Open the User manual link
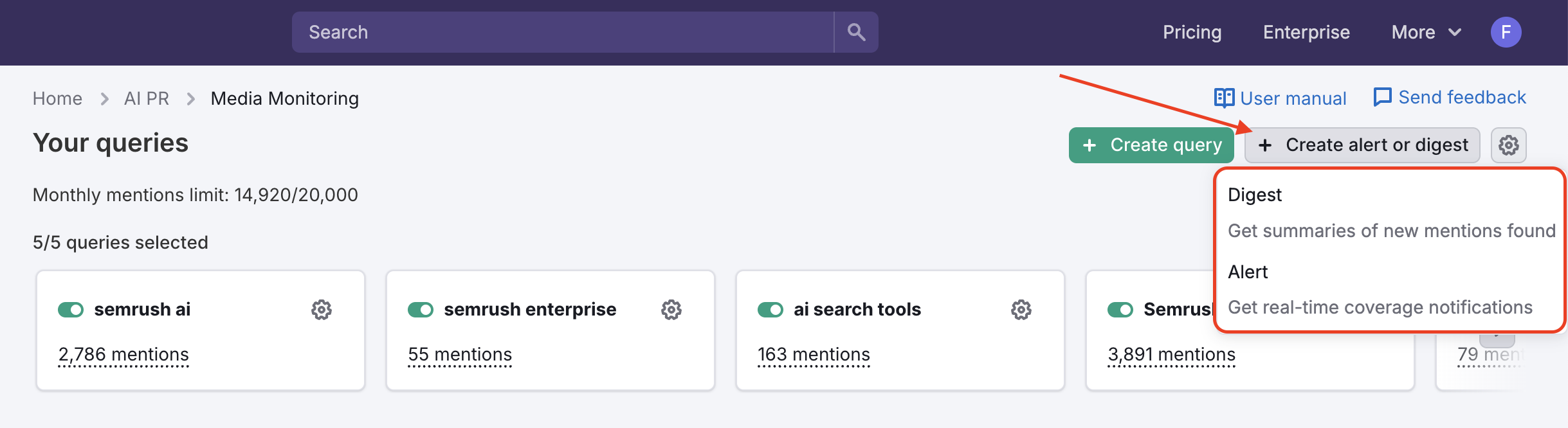 click(x=1280, y=98)
